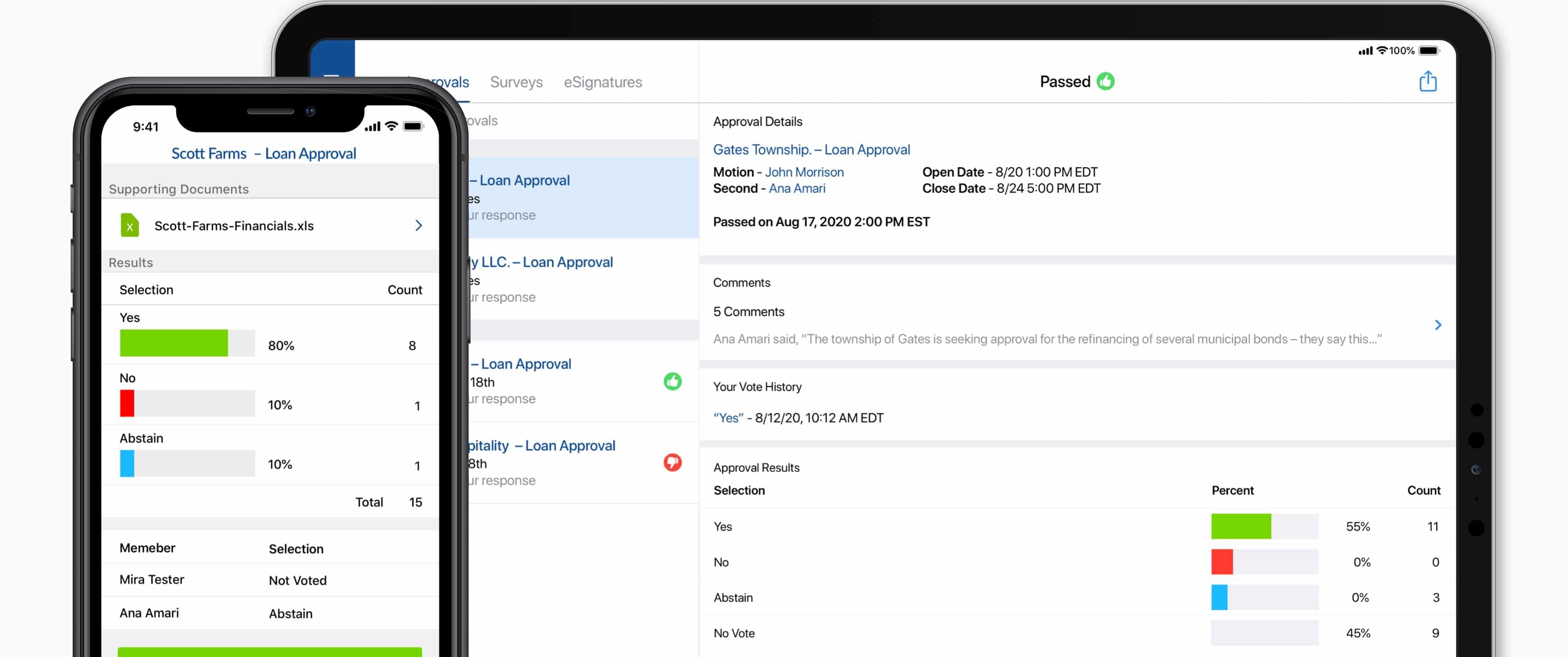Viewport: 1568px width, 657px height.
Task: Click the "Not Voted" selection value
Action: pos(298,580)
